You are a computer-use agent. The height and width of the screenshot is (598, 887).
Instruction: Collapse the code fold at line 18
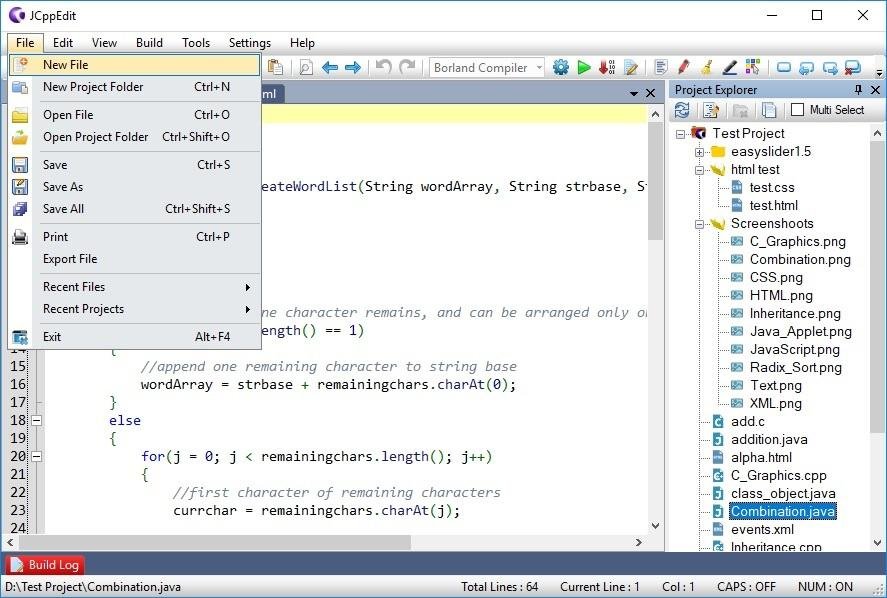(x=36, y=420)
